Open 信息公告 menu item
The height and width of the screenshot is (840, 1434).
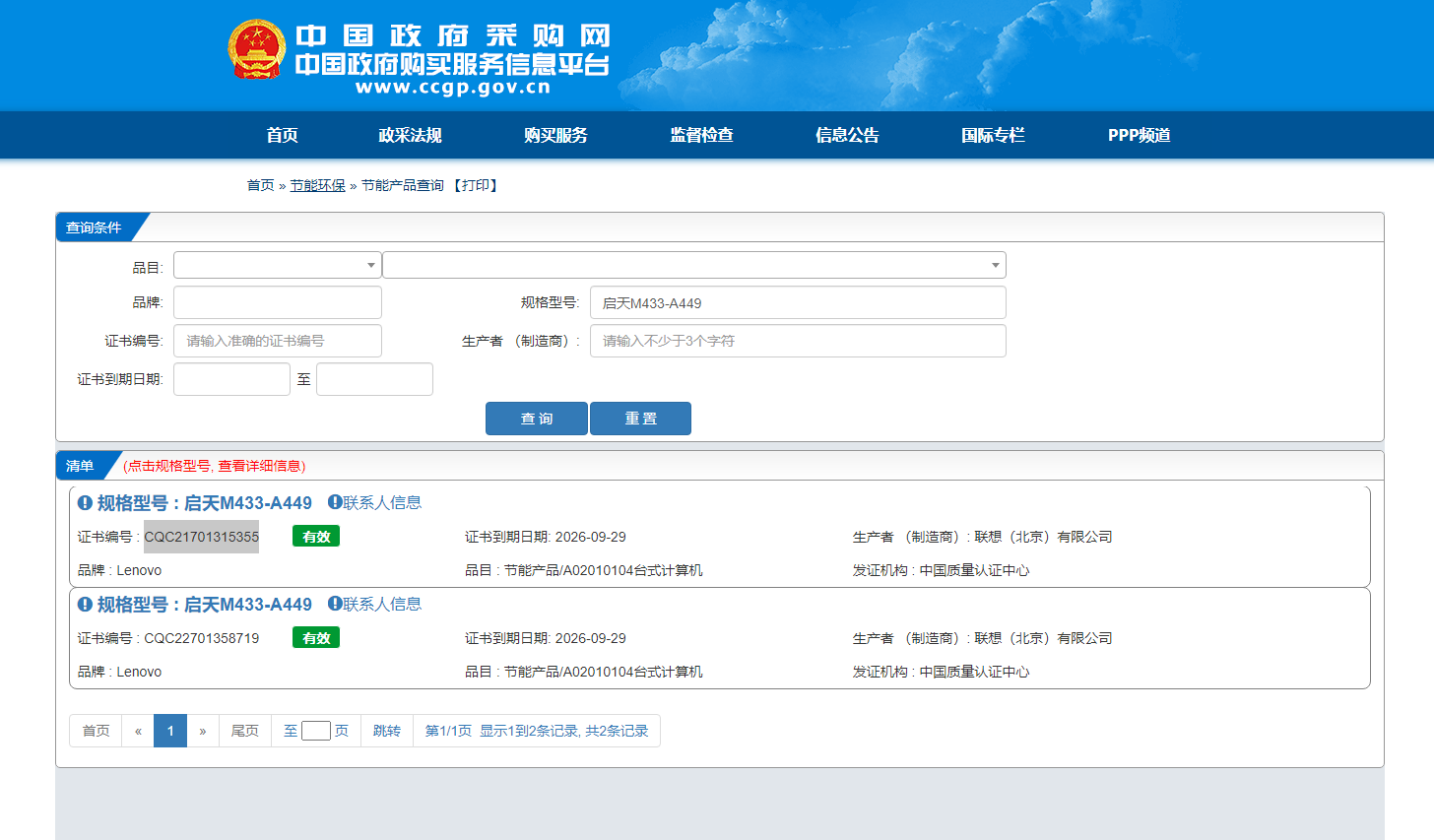848,135
